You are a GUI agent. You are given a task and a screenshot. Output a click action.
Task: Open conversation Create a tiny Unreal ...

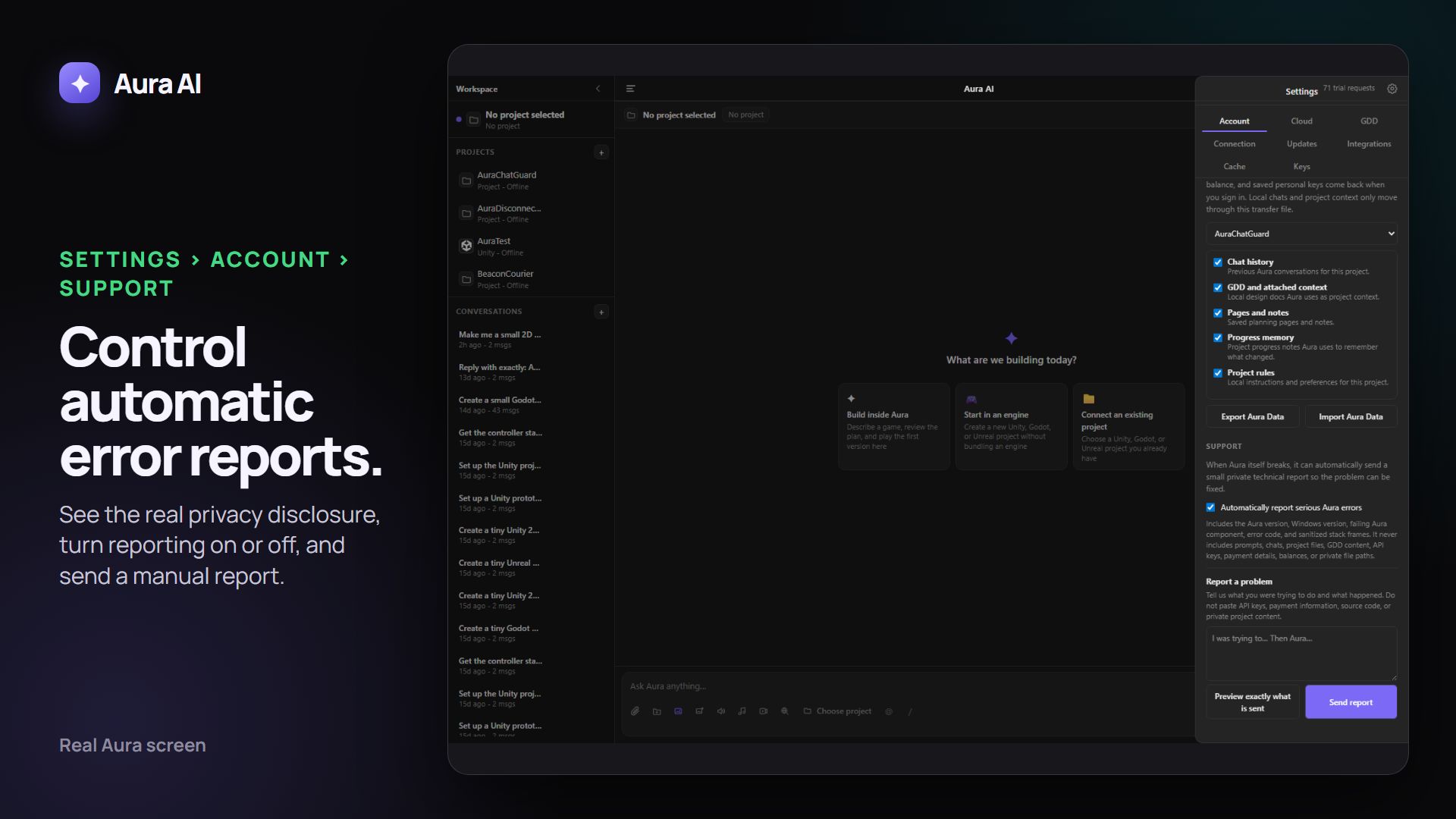click(x=531, y=567)
